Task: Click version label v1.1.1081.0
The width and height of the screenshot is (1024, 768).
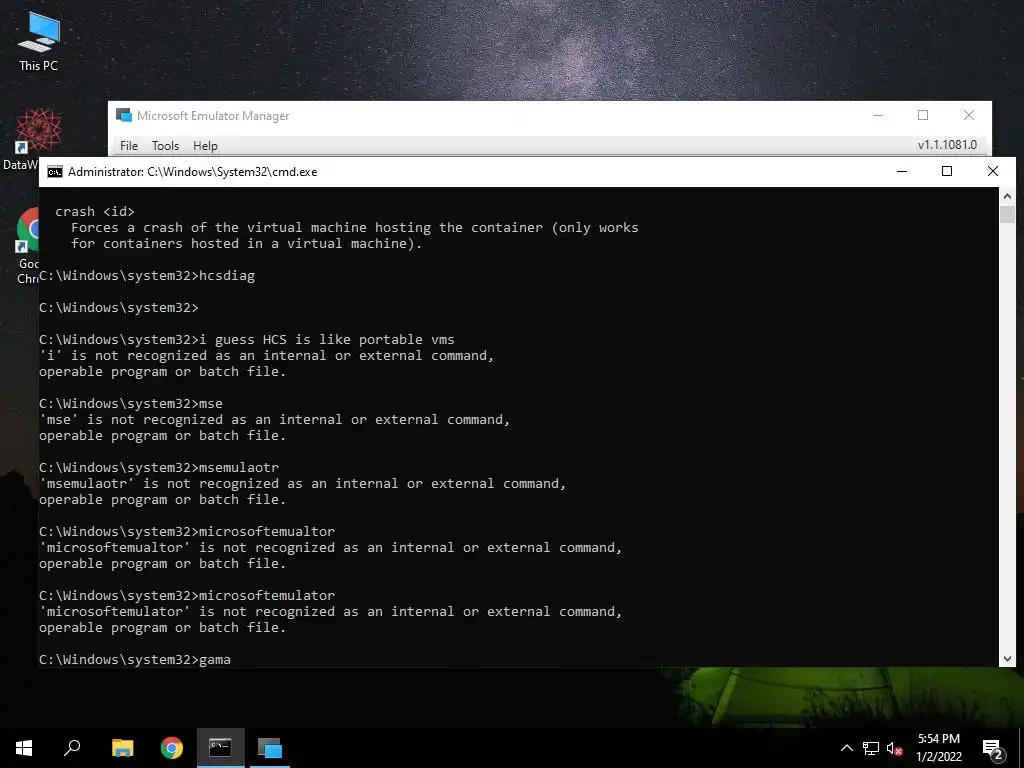Action: (x=947, y=145)
